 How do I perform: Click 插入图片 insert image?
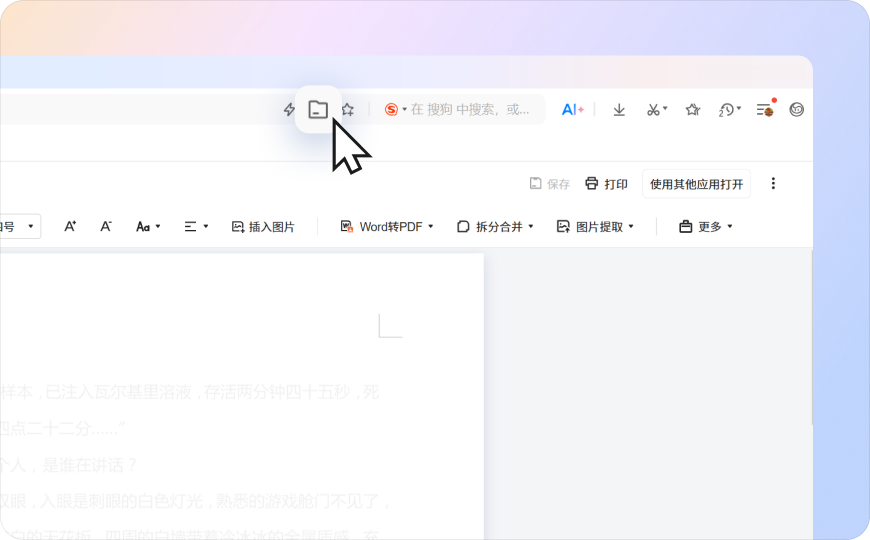pos(263,226)
